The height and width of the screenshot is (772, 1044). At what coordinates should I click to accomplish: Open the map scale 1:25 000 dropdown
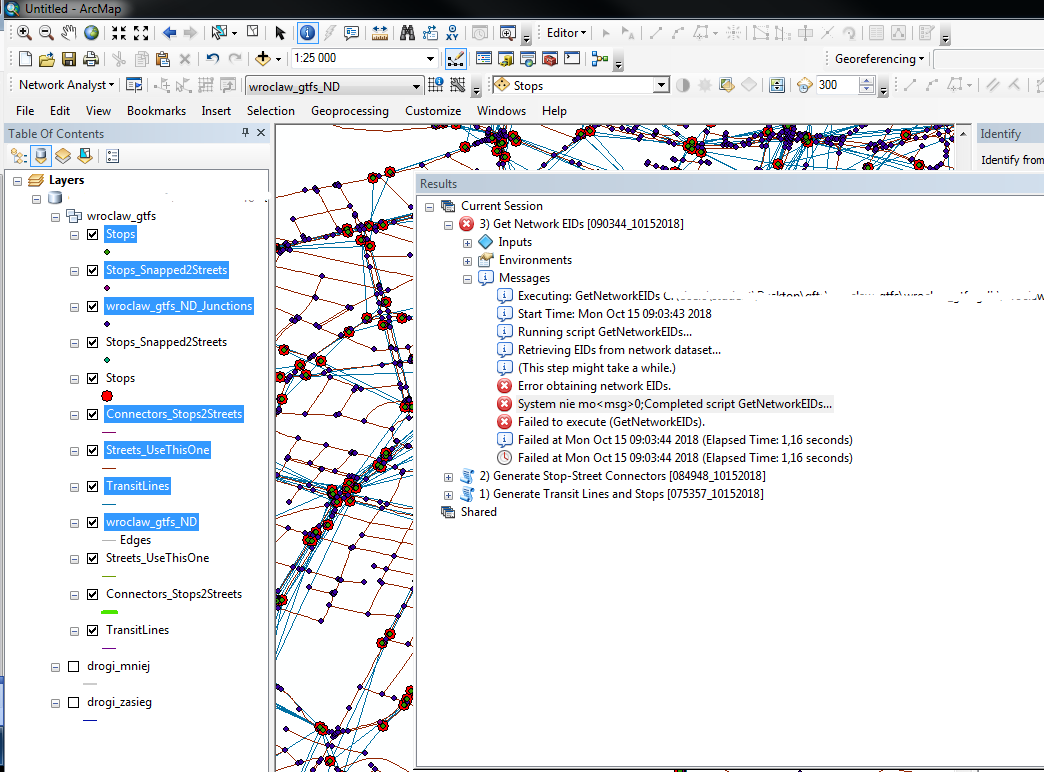430,59
